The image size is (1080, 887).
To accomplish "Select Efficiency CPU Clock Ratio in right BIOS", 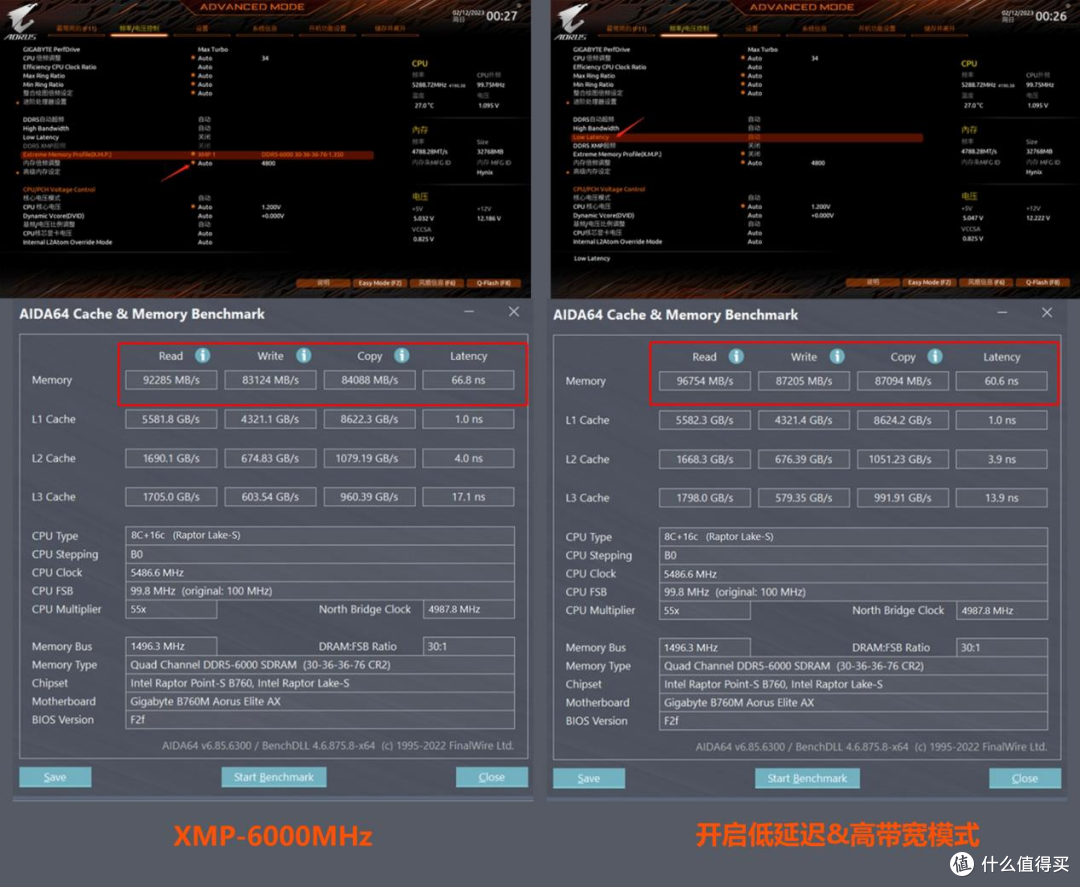I will click(x=609, y=67).
